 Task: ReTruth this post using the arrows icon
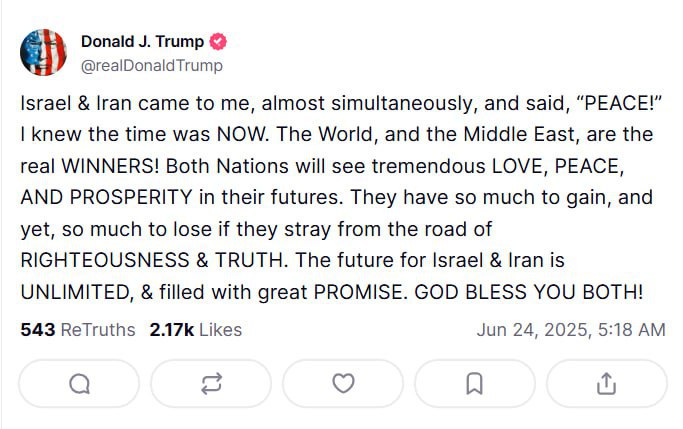211,383
